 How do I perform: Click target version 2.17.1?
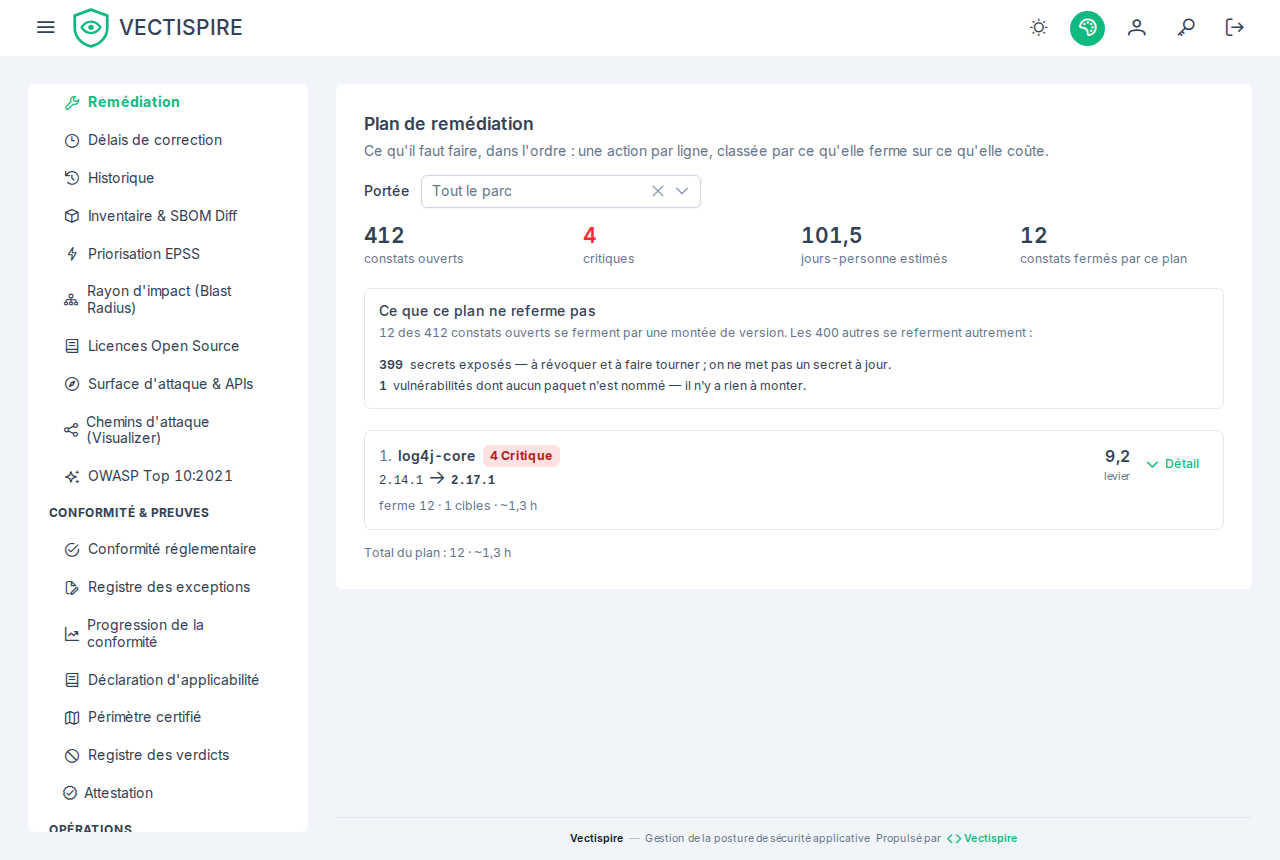(x=473, y=480)
